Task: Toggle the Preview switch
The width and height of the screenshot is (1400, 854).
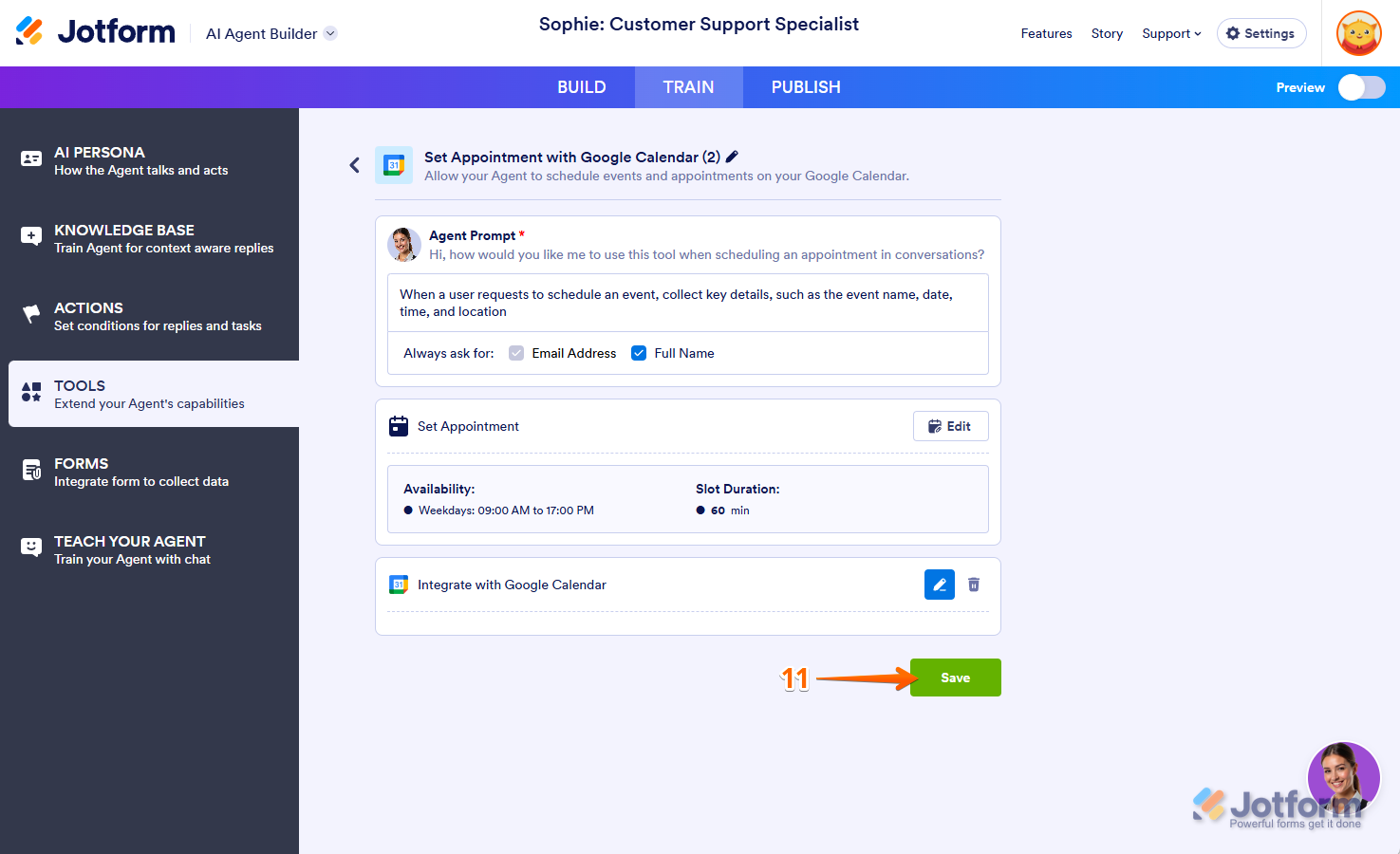Action: click(x=1361, y=87)
